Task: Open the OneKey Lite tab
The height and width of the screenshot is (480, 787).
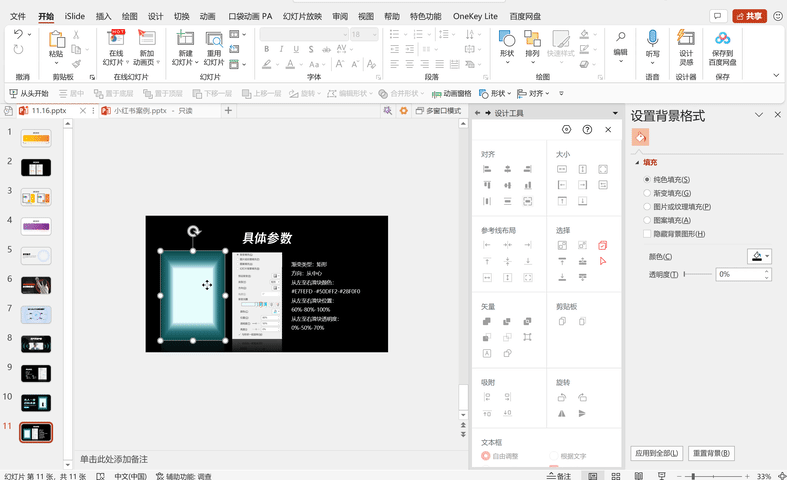Action: click(475, 16)
